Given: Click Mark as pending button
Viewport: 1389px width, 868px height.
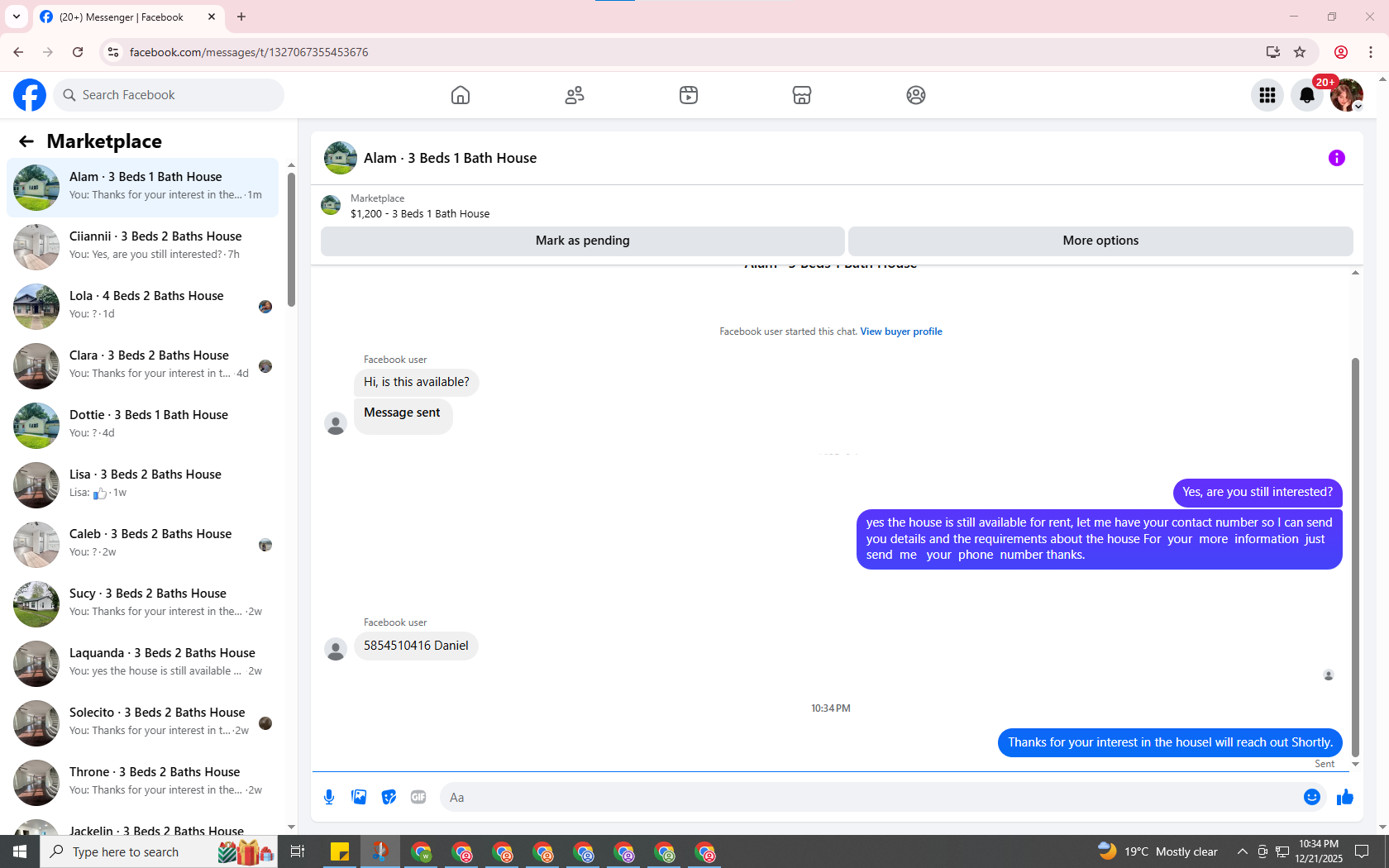Looking at the screenshot, I should [583, 241].
